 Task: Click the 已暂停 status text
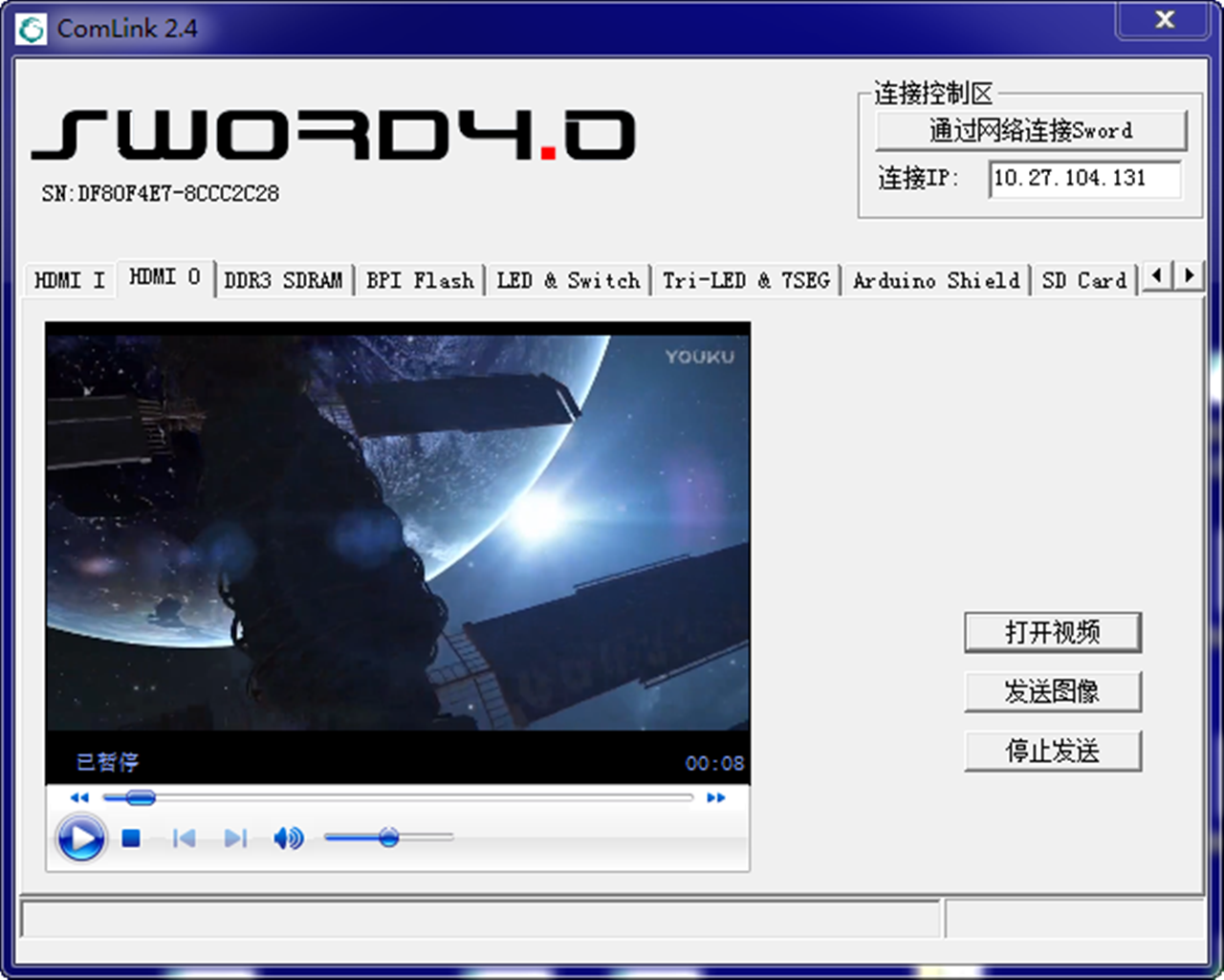pyautogui.click(x=107, y=762)
